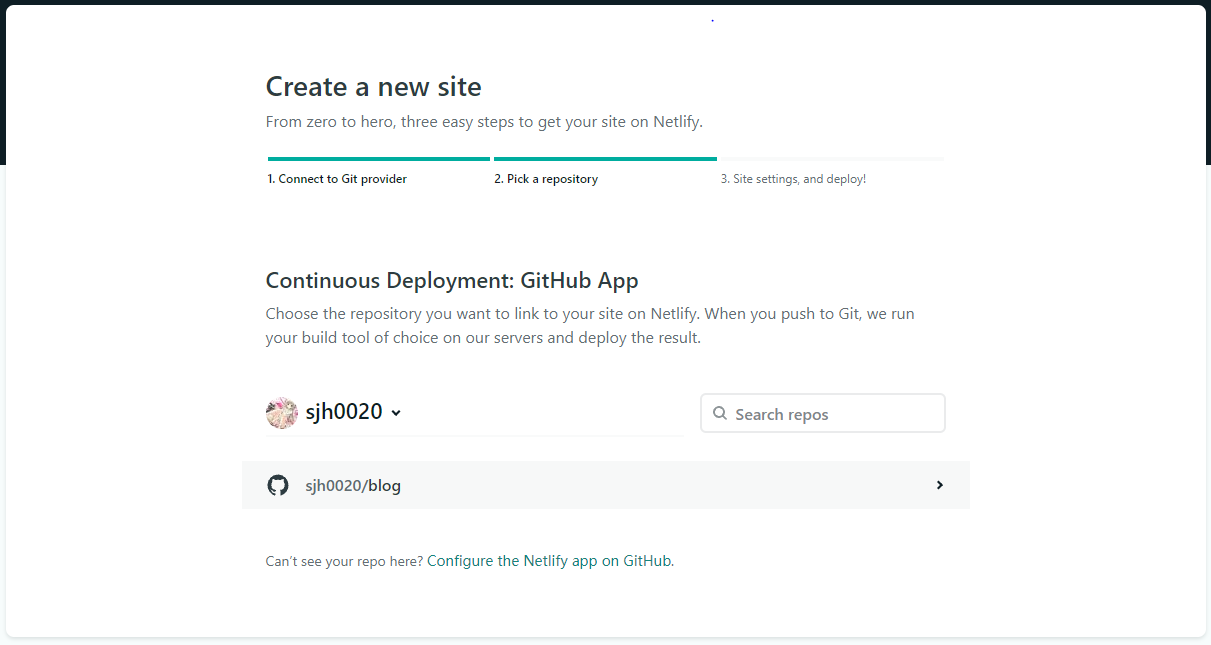Screen dimensions: 1211x645
Task: Click the green progress bar above step one
Action: 378,158
